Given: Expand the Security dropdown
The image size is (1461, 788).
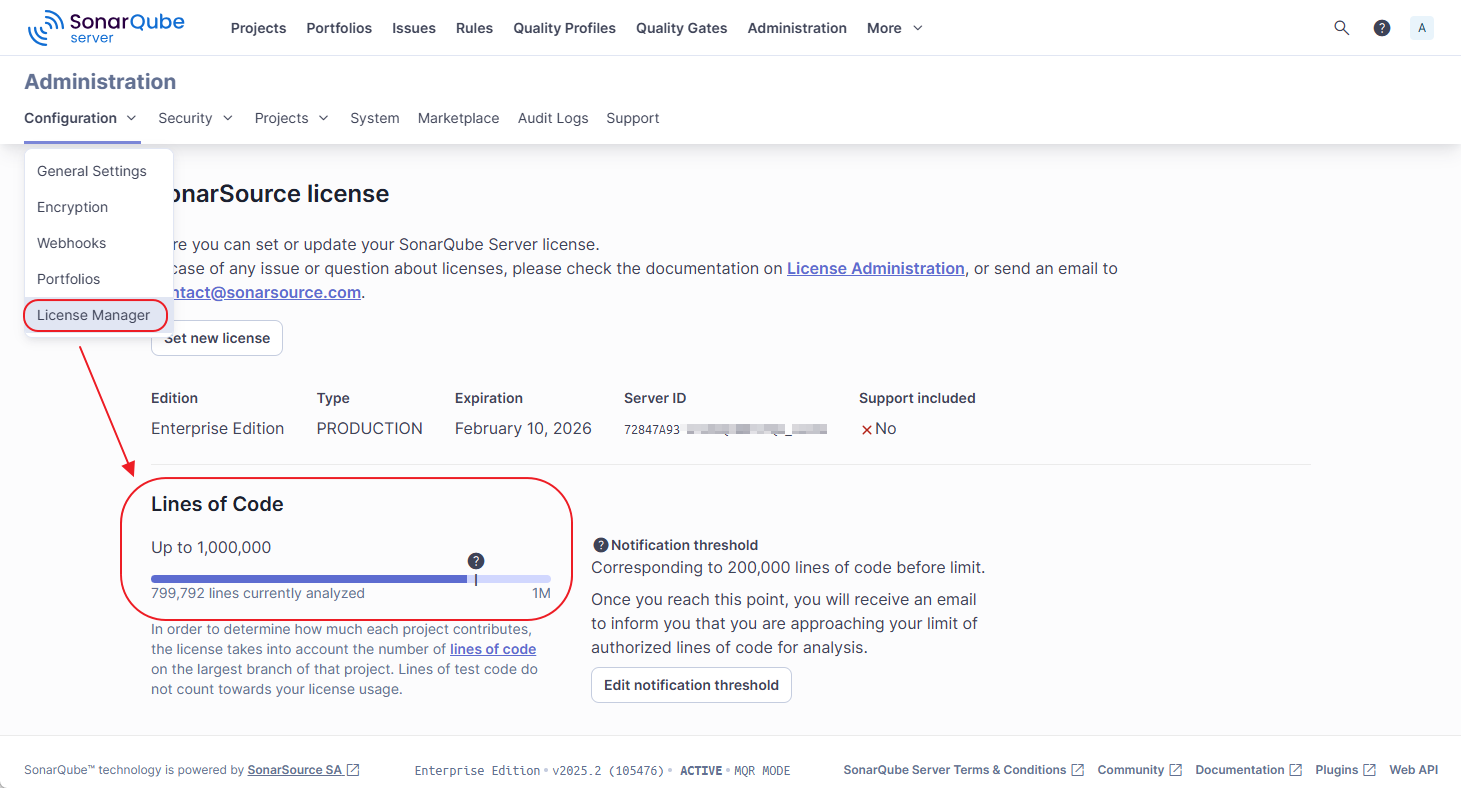Looking at the screenshot, I should (x=196, y=118).
